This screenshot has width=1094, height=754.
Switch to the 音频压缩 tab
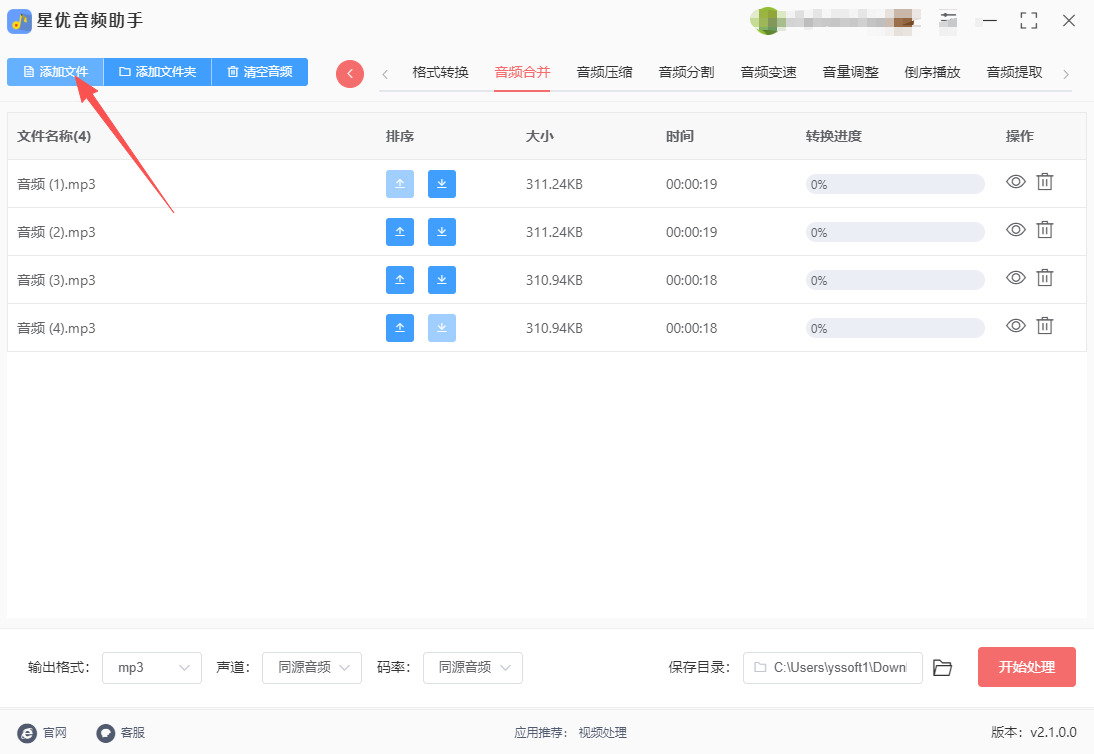click(604, 72)
